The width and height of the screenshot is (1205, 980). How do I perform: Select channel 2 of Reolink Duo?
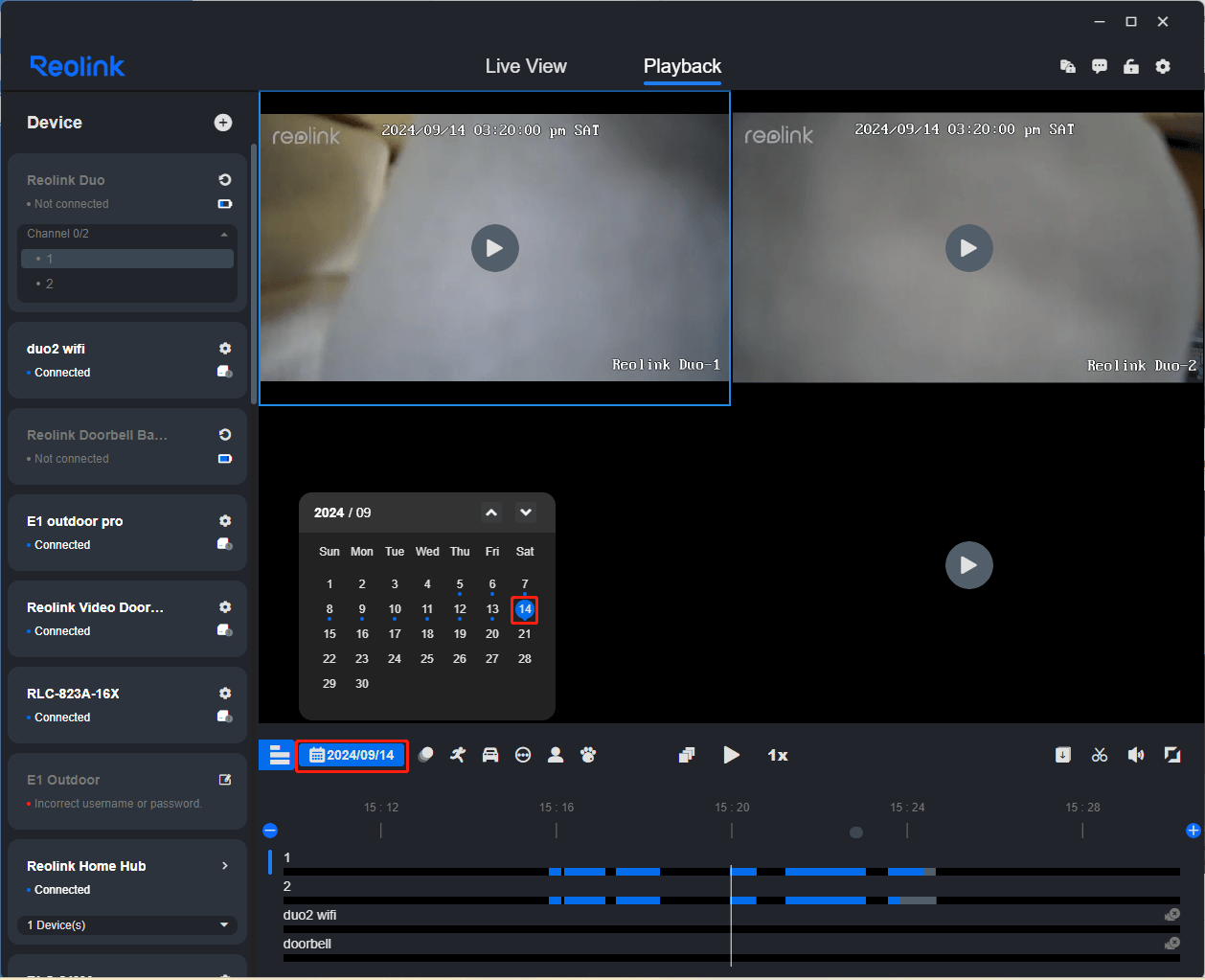127,284
